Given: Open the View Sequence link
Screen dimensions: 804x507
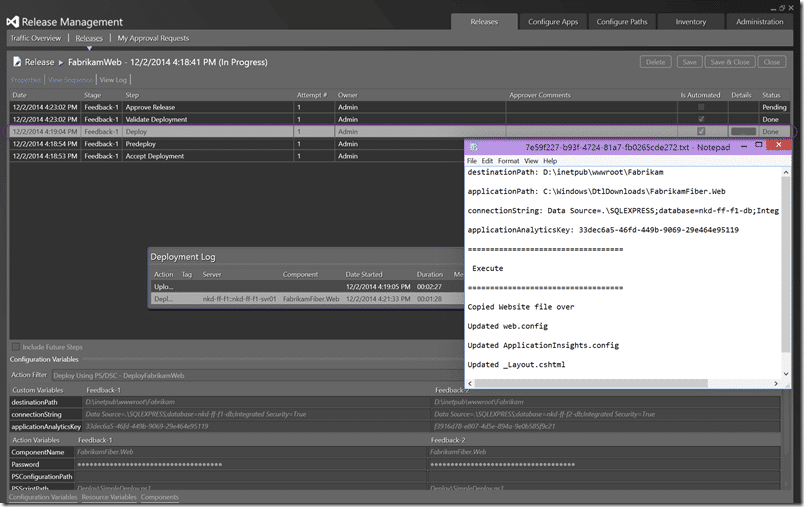Looking at the screenshot, I should (x=70, y=80).
